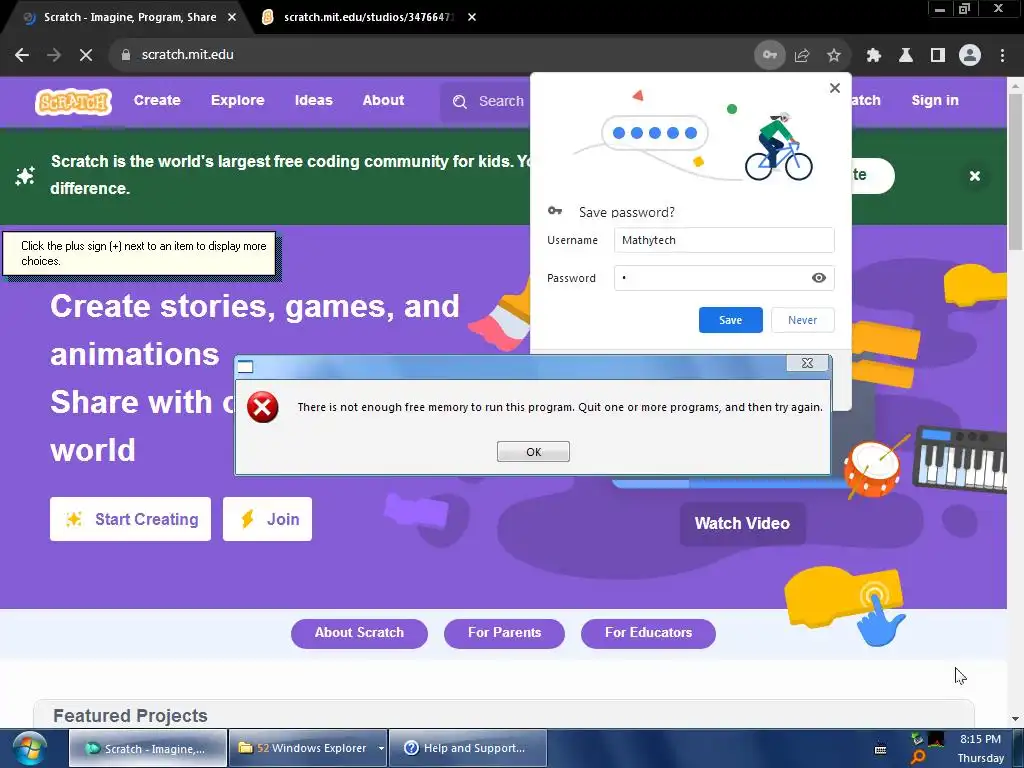The width and height of the screenshot is (1024, 768).
Task: Close the Scratch - Imagine, Program, Share tab
Action: point(232,18)
